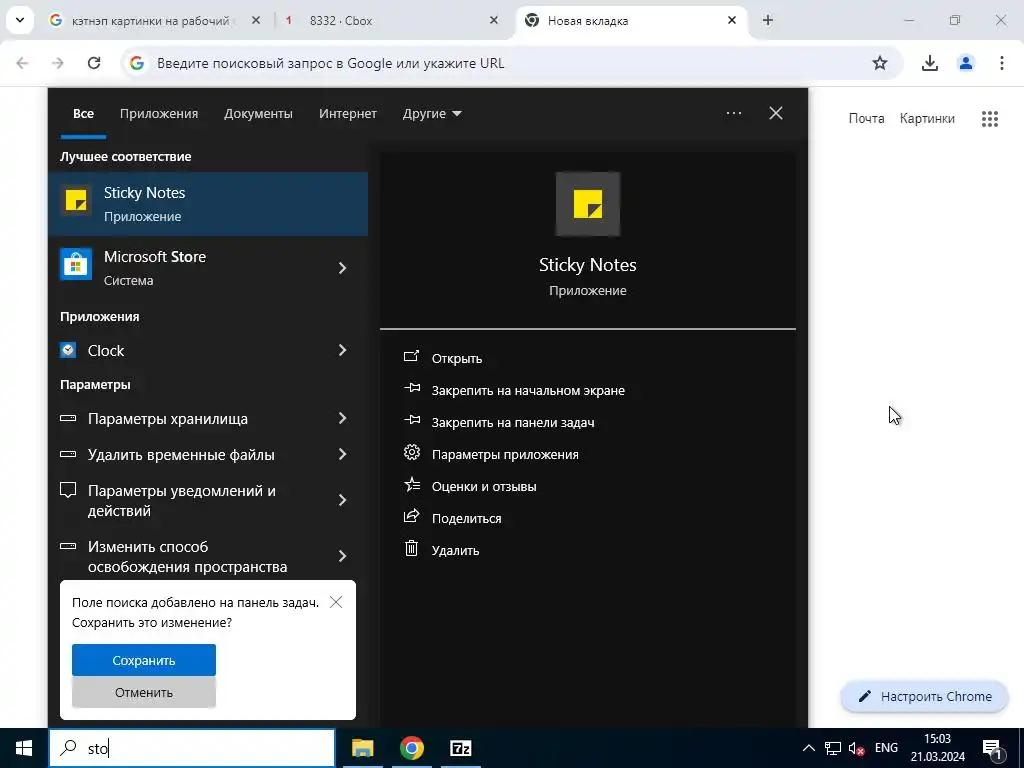Click the large Sticky Notes preview icon
Image resolution: width=1024 pixels, height=768 pixels.
pyautogui.click(x=588, y=204)
